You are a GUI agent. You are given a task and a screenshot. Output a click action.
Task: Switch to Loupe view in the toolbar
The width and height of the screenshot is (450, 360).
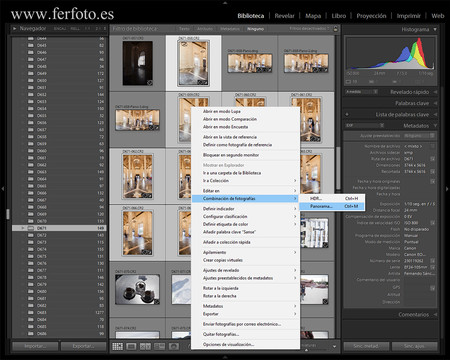click(x=131, y=346)
